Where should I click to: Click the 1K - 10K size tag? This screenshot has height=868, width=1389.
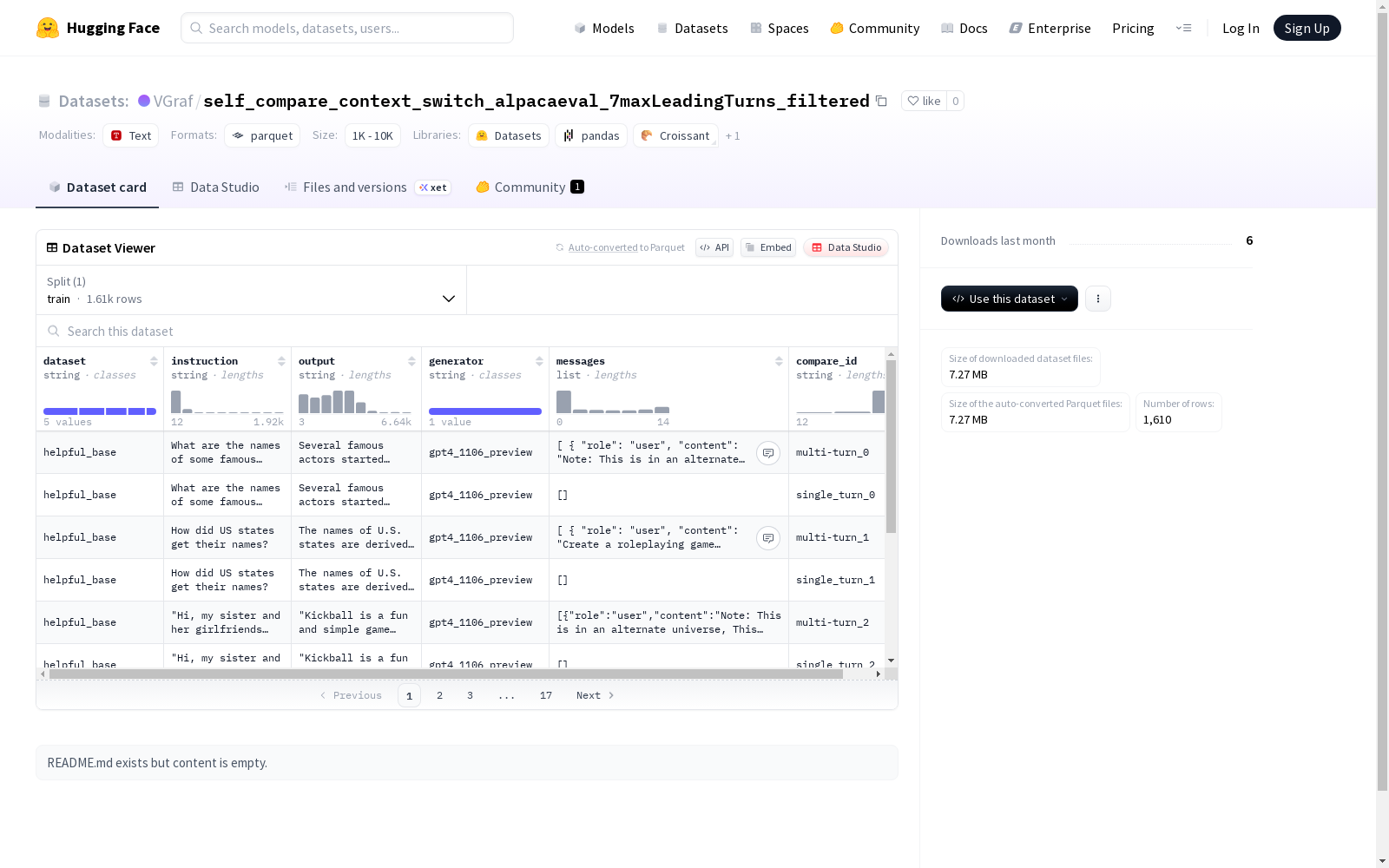tap(372, 135)
